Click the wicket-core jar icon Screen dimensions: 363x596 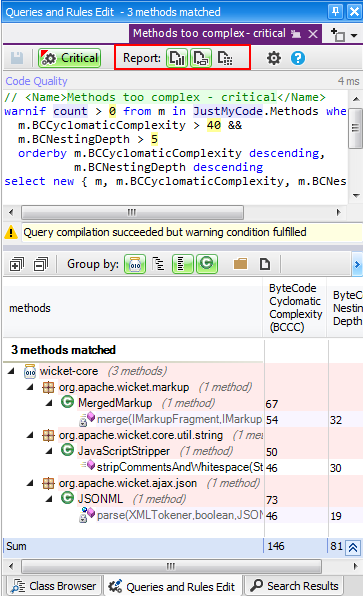[30, 371]
